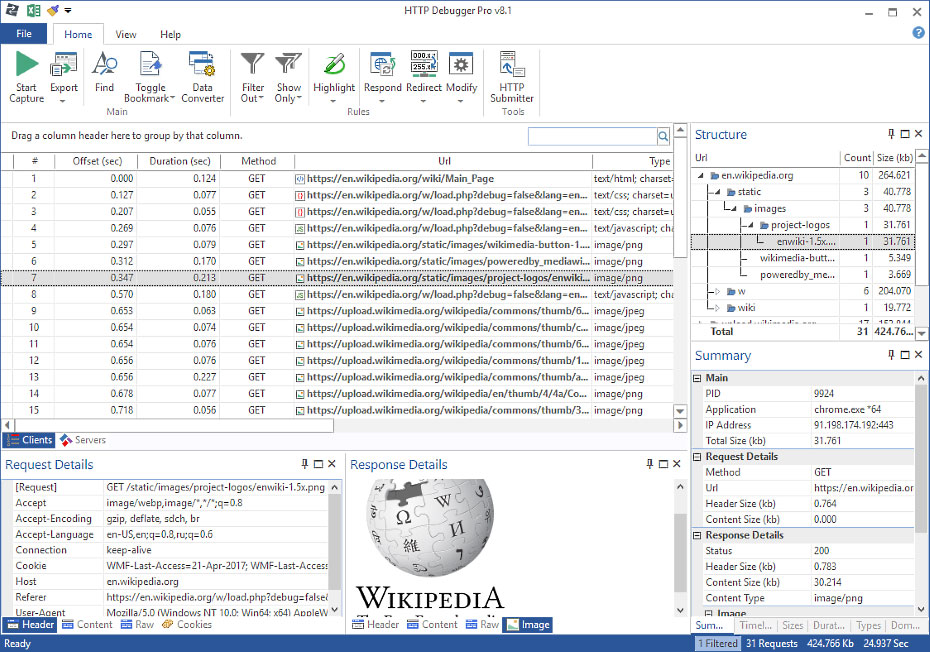Click the Highlight rules icon

[334, 66]
